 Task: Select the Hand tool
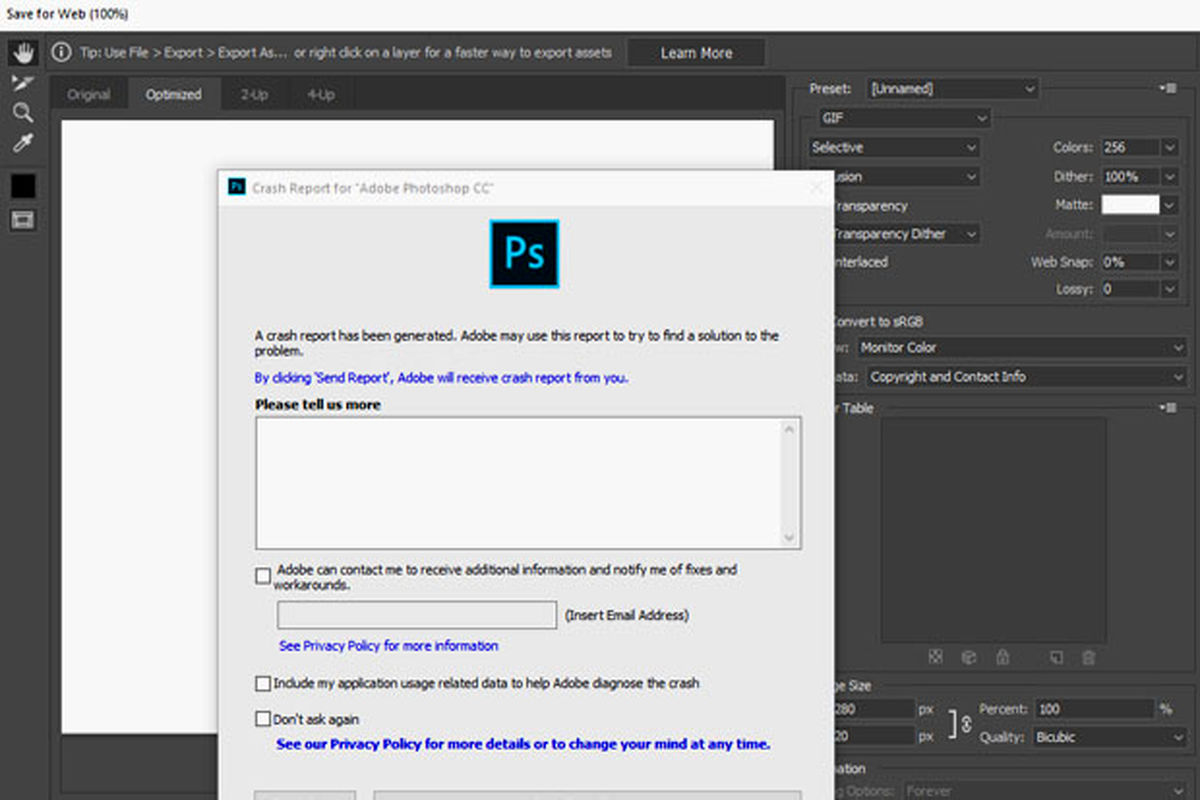(22, 52)
